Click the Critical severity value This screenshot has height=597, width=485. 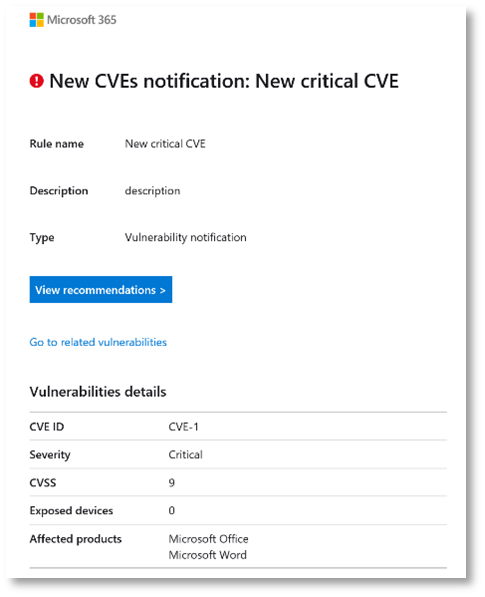pos(186,455)
